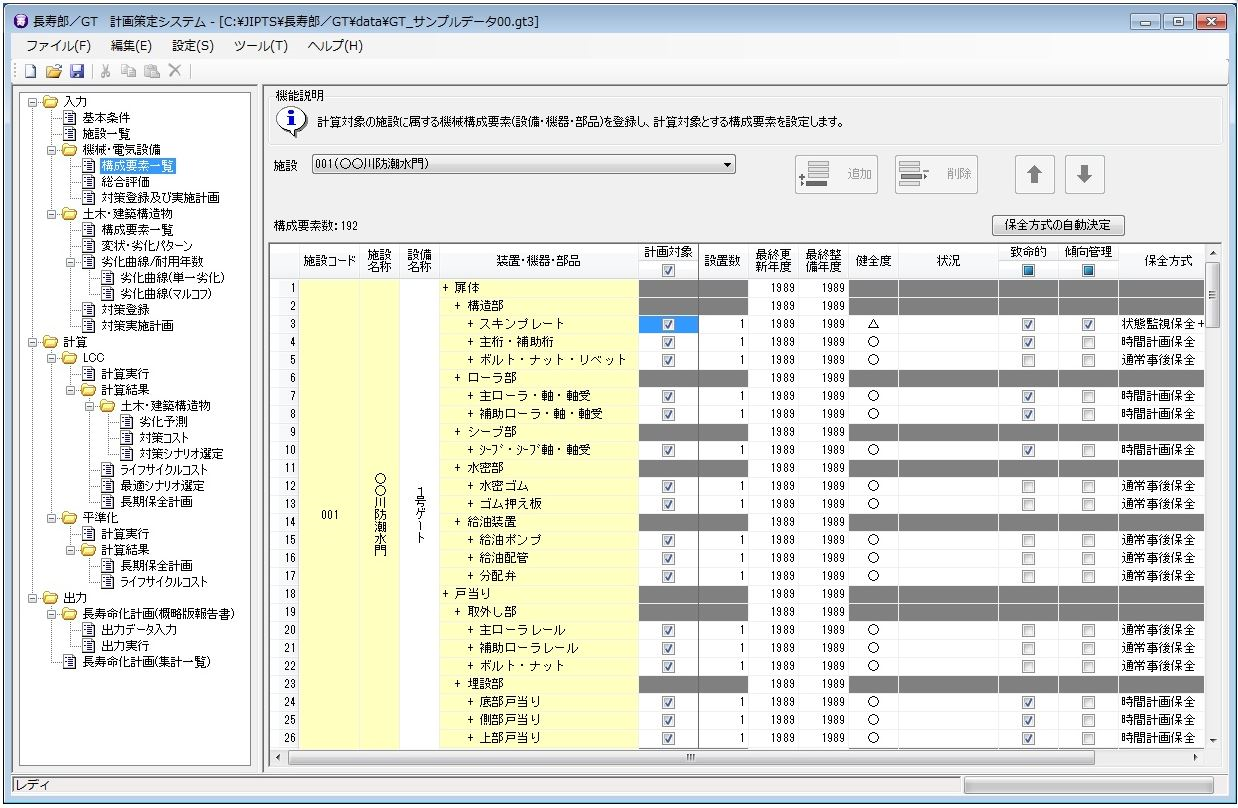Click the 削除 (delete) row button

click(935, 174)
